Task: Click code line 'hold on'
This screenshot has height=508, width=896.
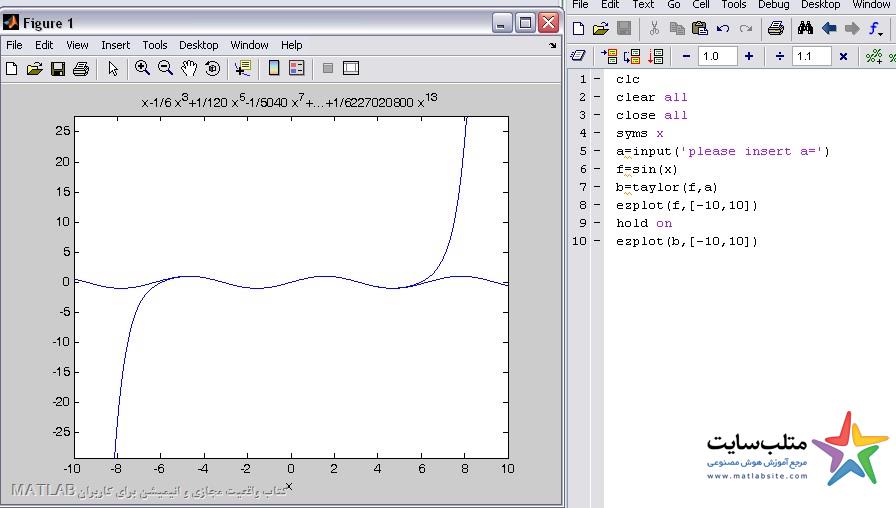Action: coord(644,223)
